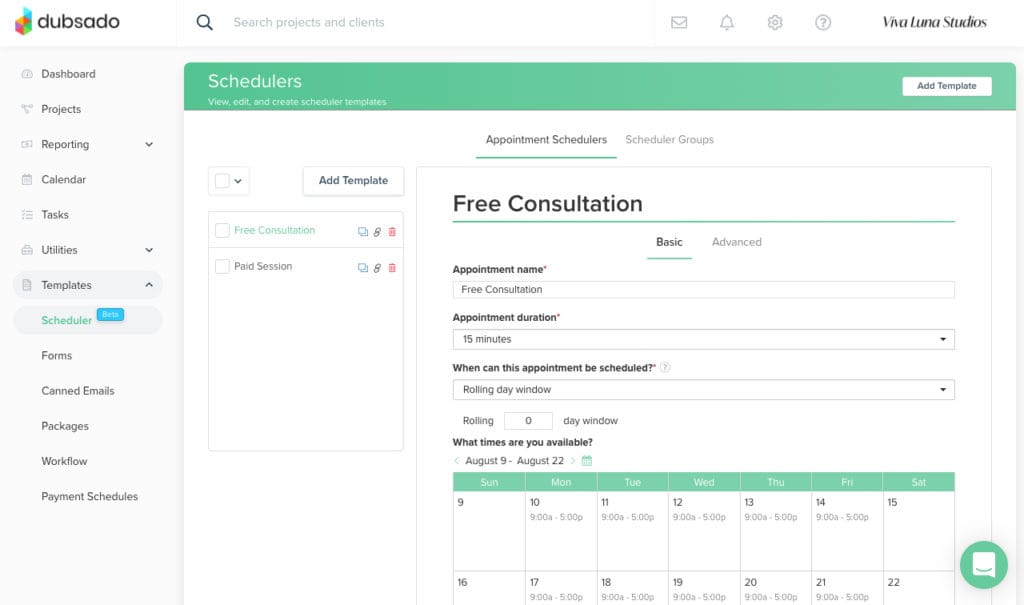Switch to Appointment Schedulers tab

(546, 140)
